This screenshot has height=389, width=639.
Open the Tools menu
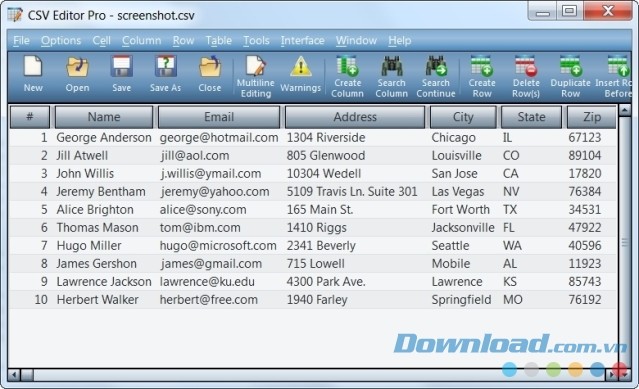[x=256, y=40]
